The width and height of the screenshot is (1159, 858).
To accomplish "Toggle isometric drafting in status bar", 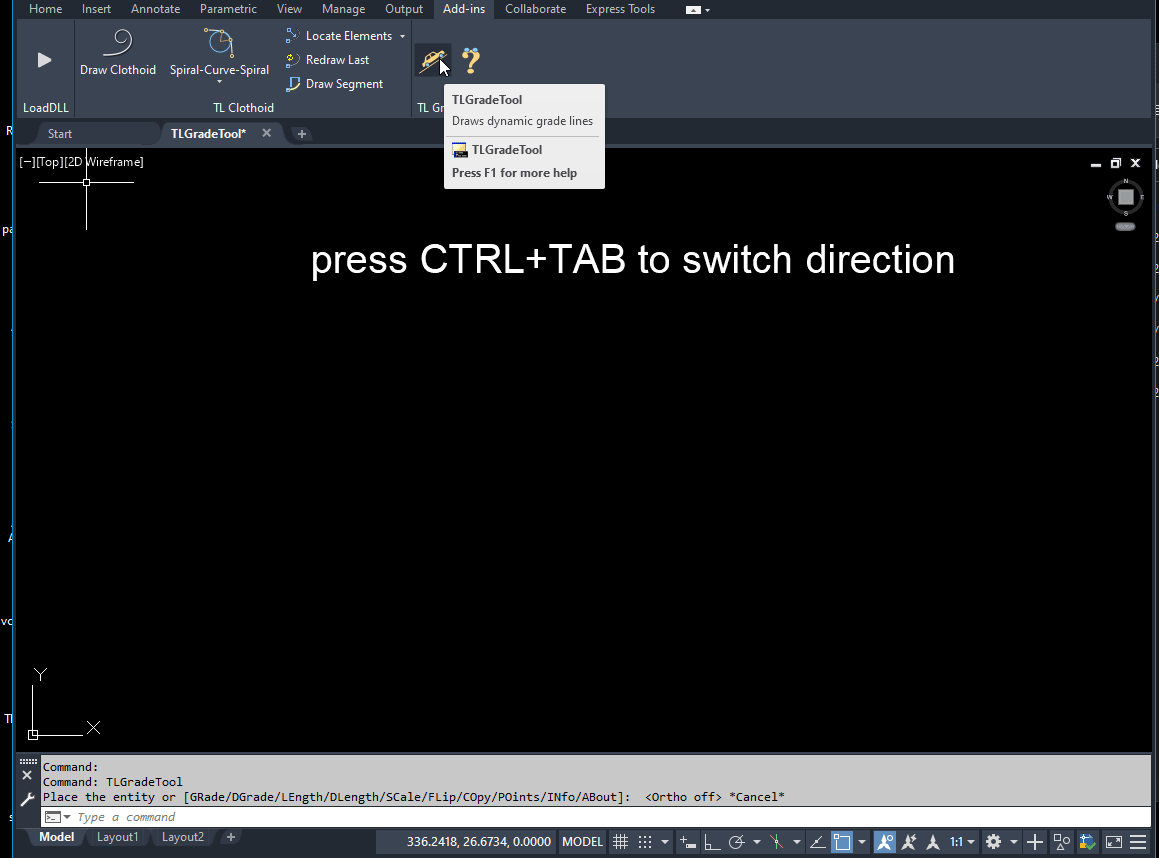I will [x=776, y=842].
